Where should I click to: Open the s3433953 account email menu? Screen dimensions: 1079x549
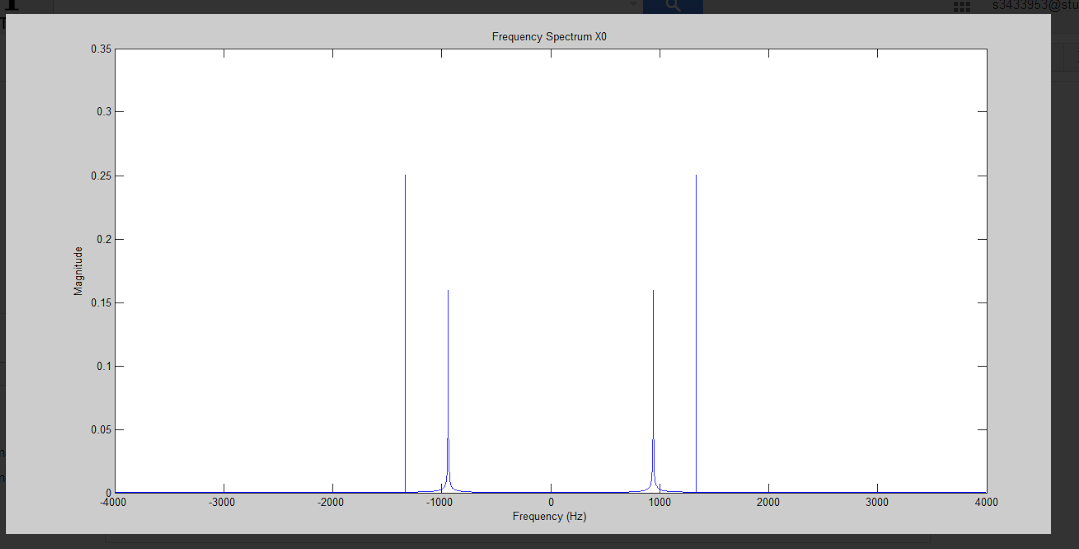tap(1035, 6)
